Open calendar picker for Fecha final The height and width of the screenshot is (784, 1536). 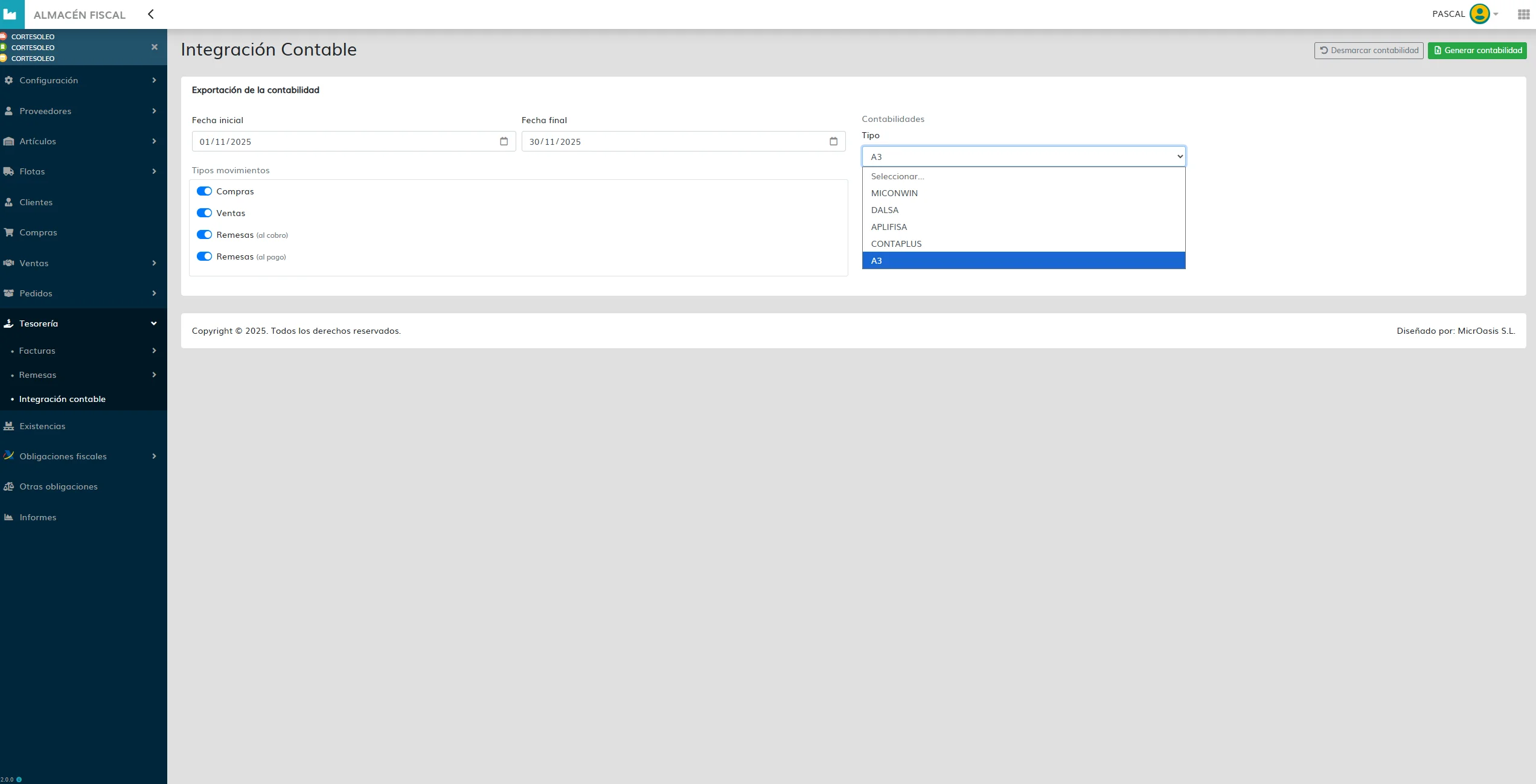[x=833, y=141]
